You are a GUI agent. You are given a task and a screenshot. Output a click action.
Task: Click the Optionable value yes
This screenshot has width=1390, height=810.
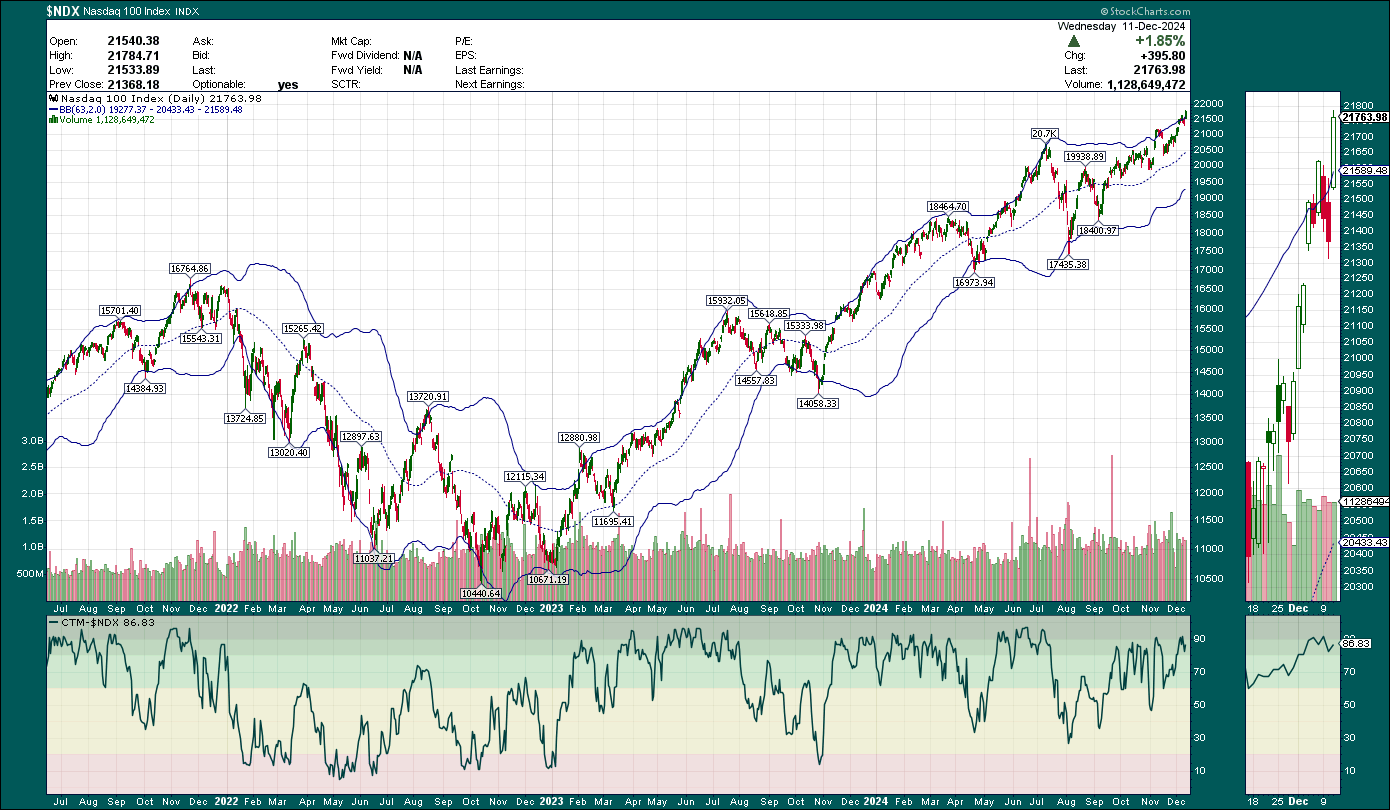pyautogui.click(x=288, y=85)
